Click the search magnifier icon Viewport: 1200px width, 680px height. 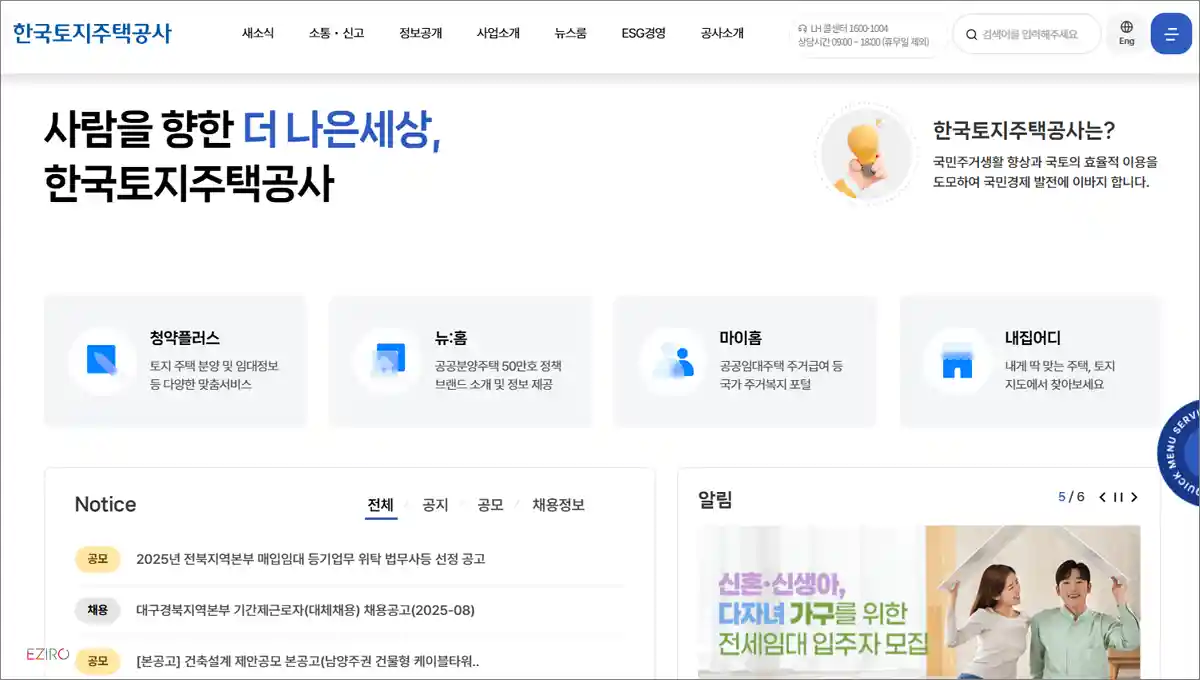[971, 33]
